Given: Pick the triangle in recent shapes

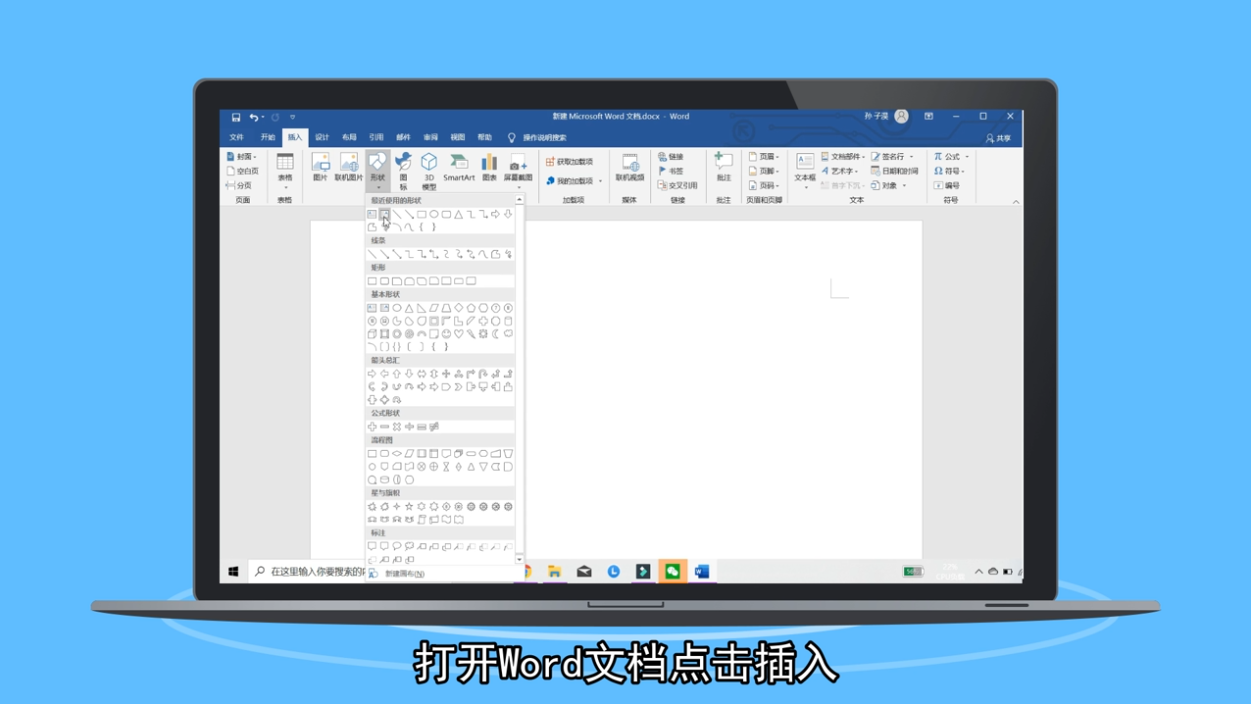Looking at the screenshot, I should (x=458, y=214).
